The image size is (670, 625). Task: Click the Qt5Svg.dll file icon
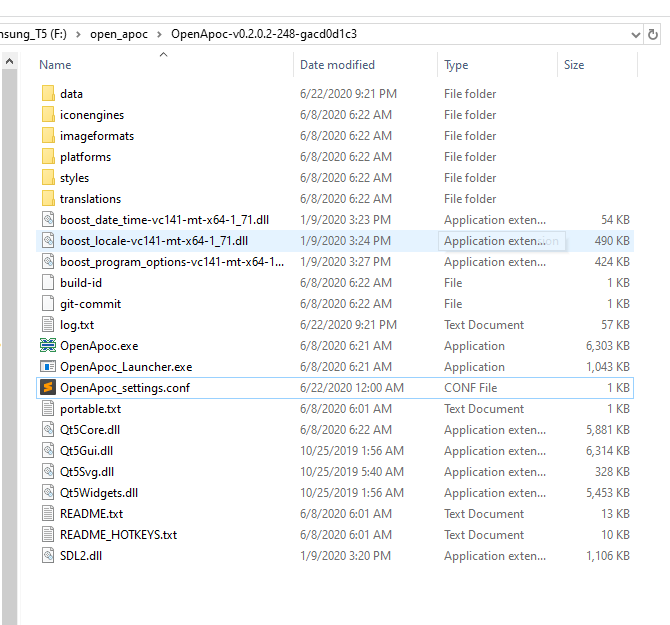(48, 472)
